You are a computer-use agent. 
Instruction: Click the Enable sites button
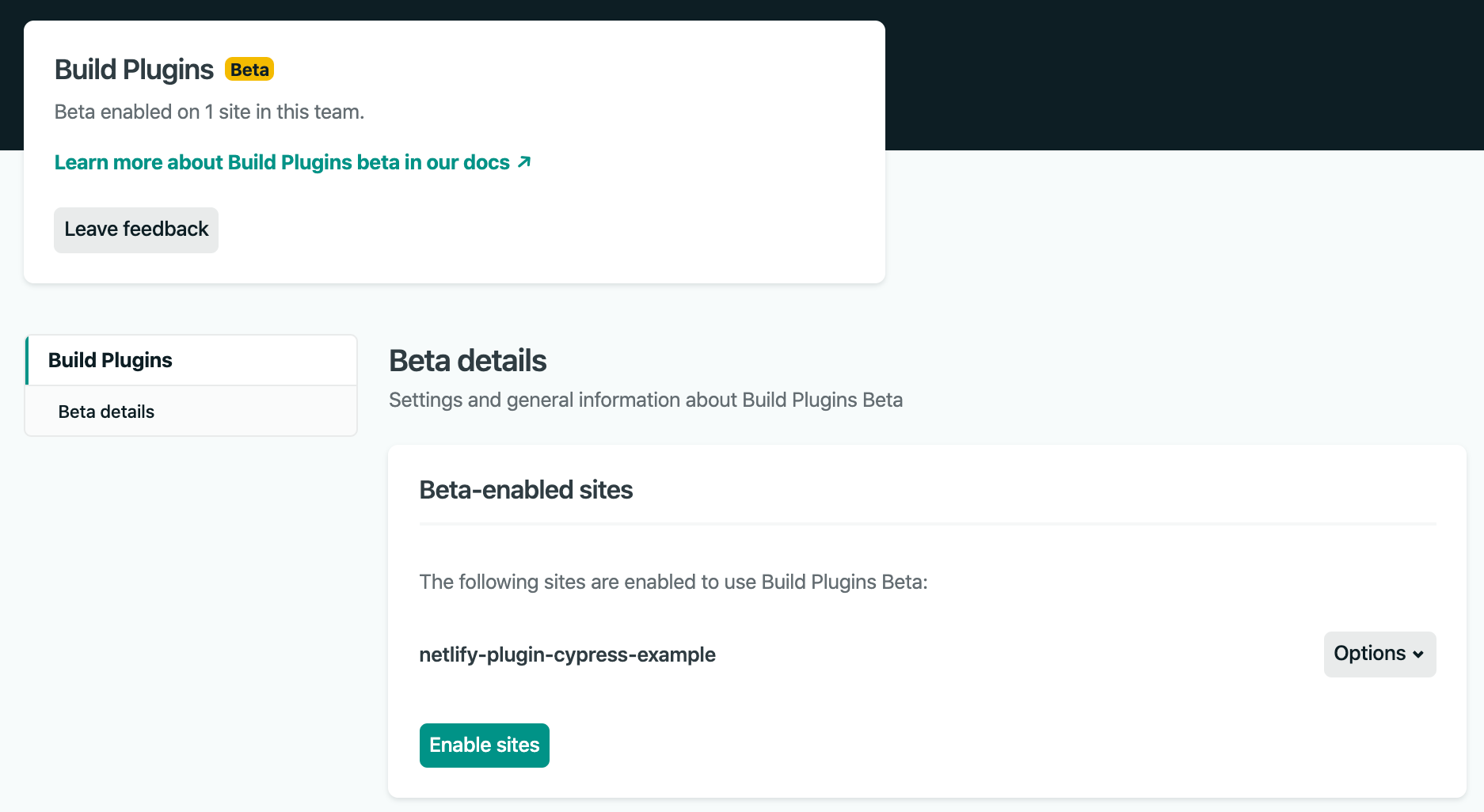pyautogui.click(x=484, y=745)
